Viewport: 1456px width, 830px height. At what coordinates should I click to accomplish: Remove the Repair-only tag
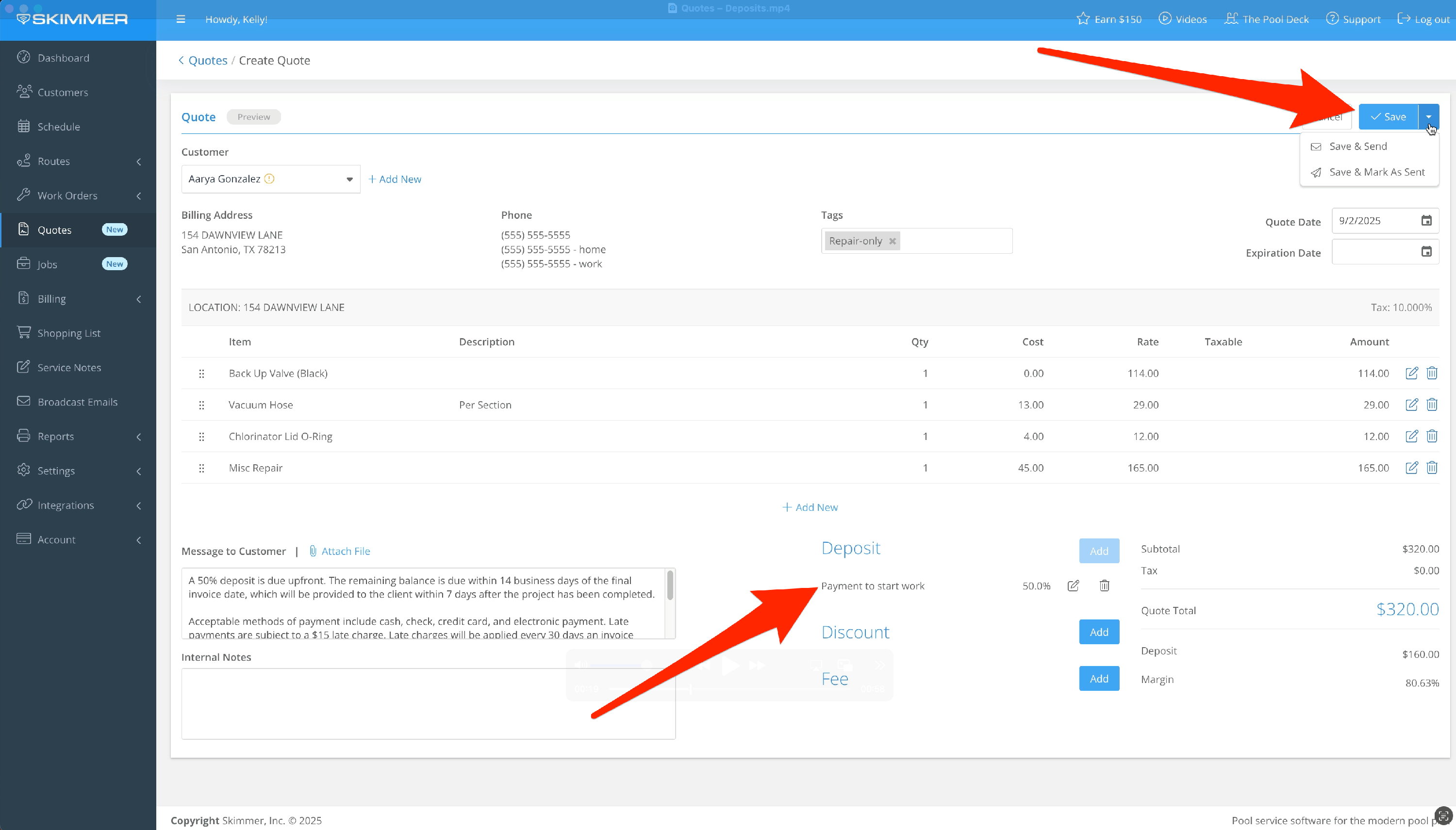point(893,241)
